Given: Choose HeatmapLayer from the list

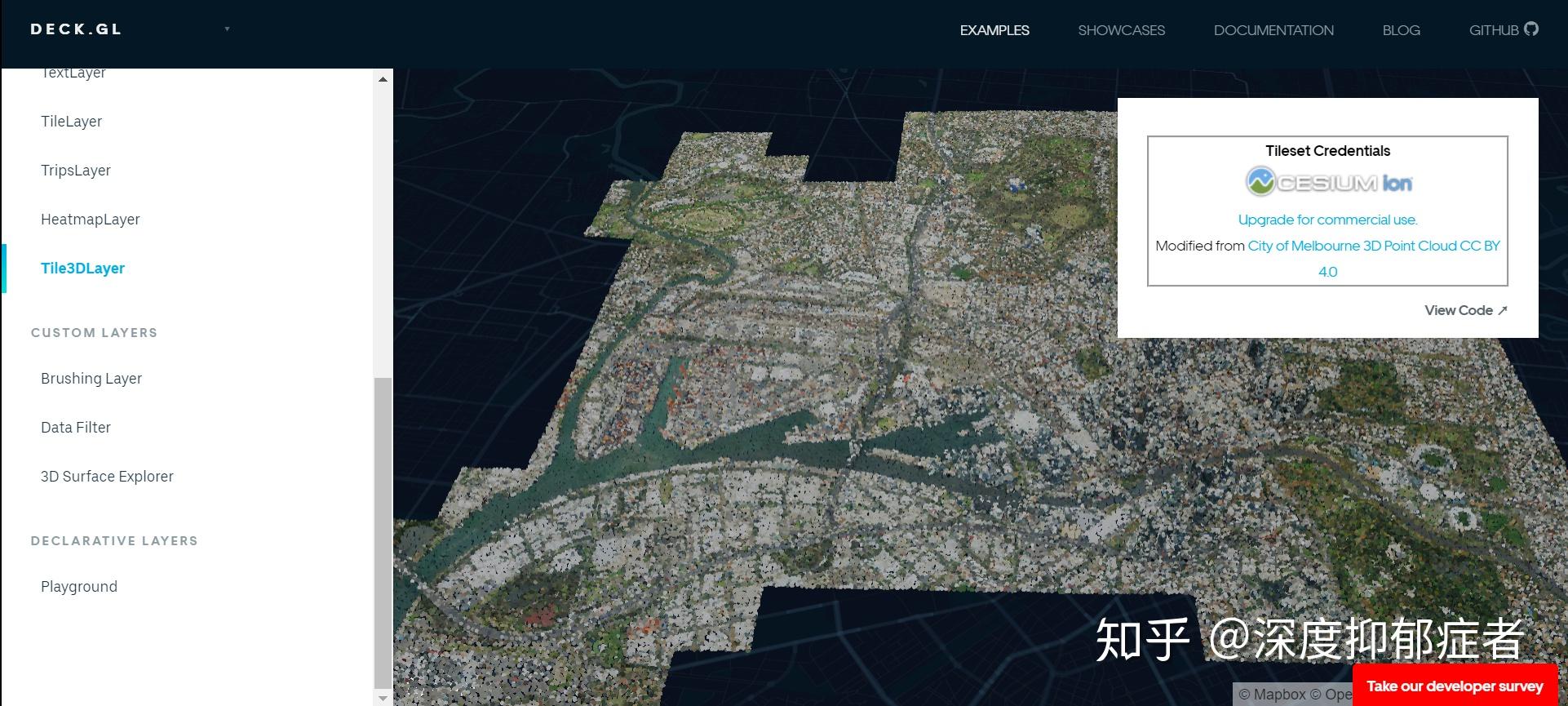Looking at the screenshot, I should [91, 220].
